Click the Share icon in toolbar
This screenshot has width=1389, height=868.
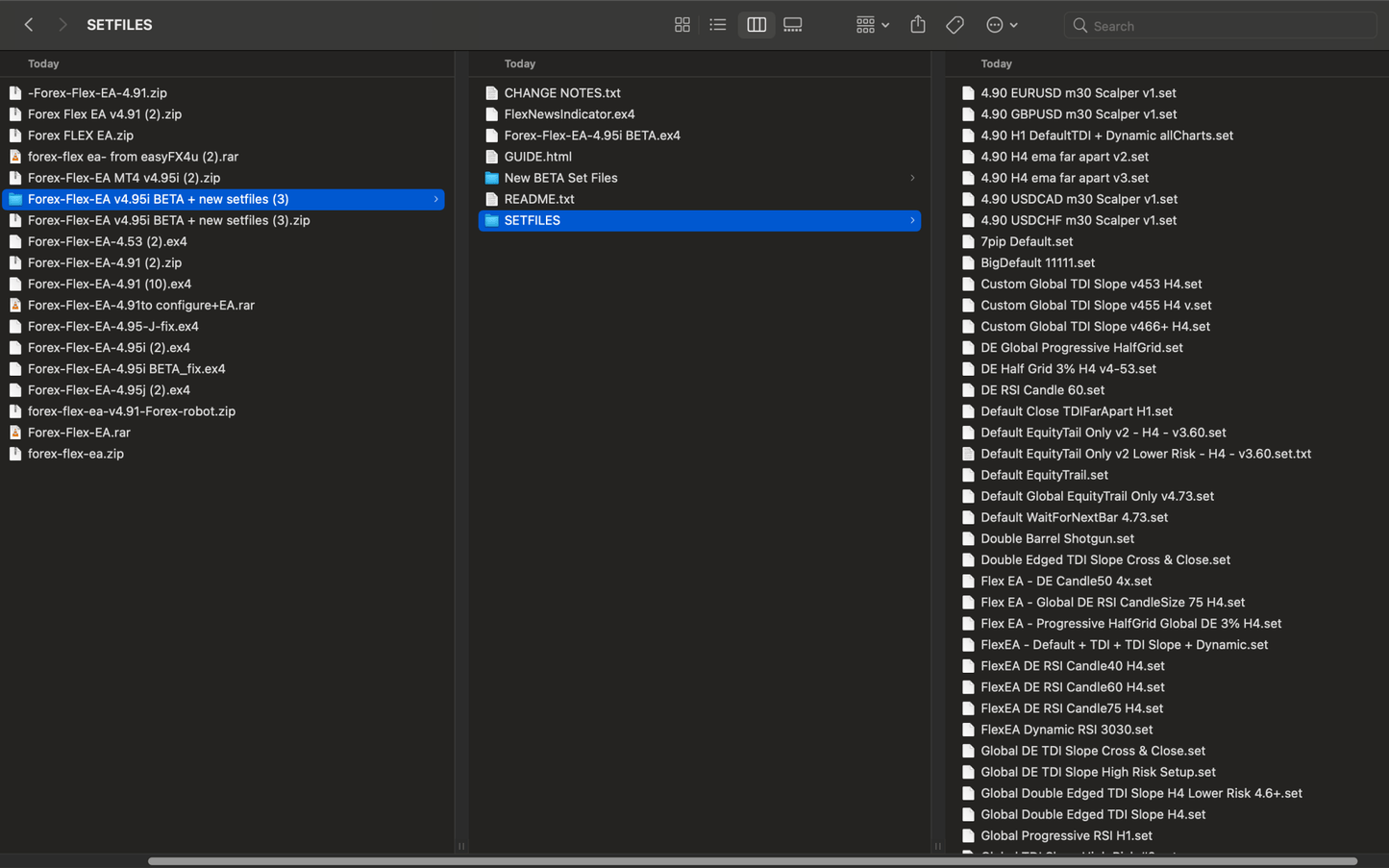pos(918,25)
